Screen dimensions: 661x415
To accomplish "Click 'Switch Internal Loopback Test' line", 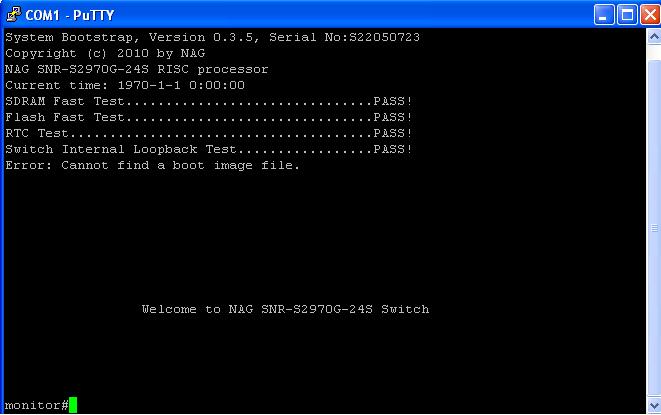I will 208,149.
